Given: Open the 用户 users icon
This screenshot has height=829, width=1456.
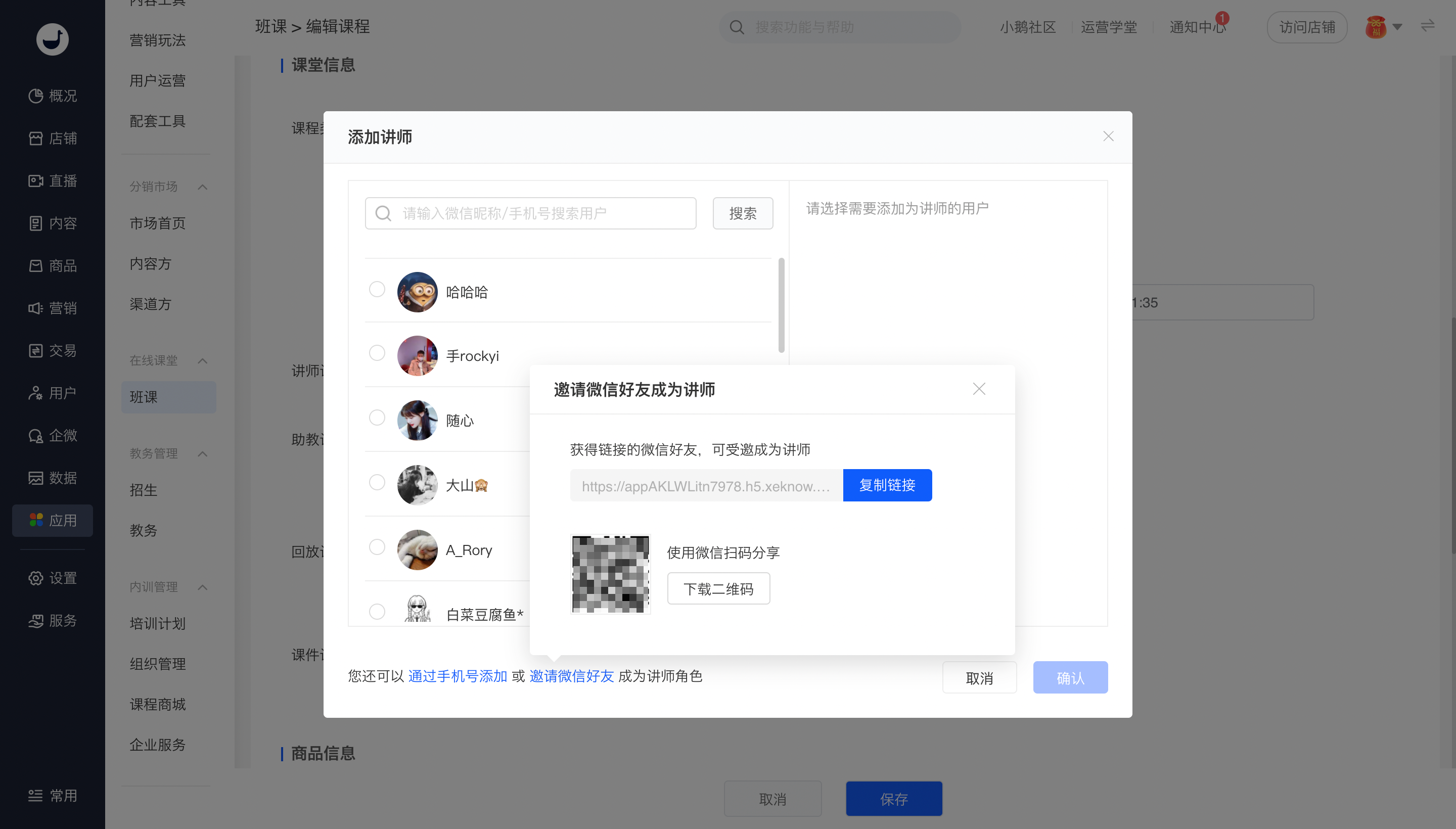Looking at the screenshot, I should [x=35, y=393].
